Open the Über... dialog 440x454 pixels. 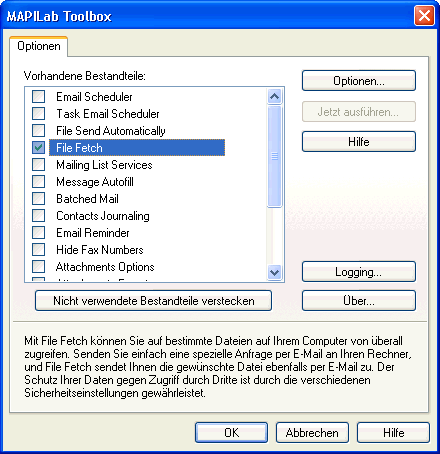pyautogui.click(x=359, y=301)
